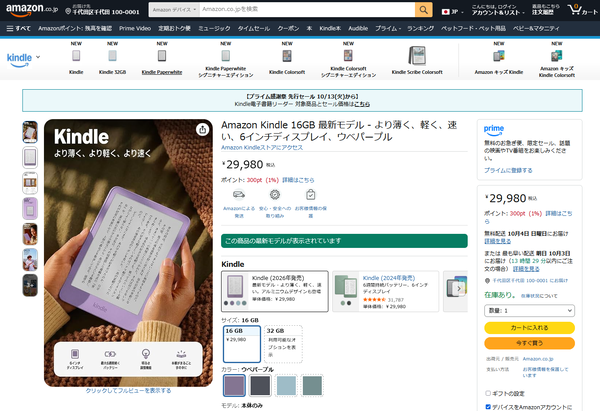Click the Amazonによる発送 delivery icon
Image resolution: width=600 pixels, height=411 pixels.
[x=239, y=195]
